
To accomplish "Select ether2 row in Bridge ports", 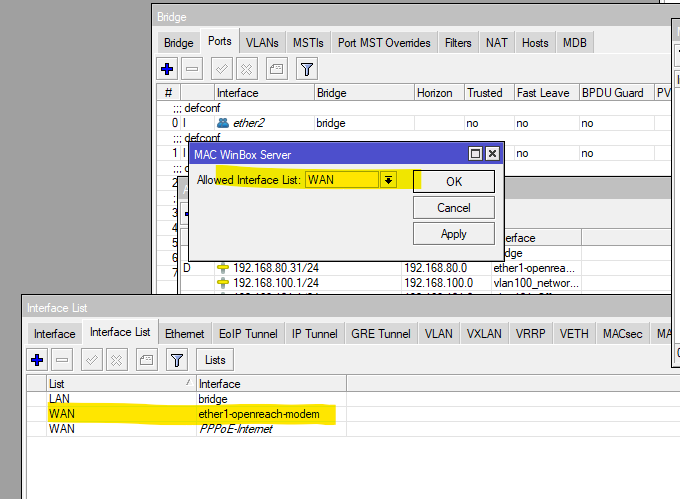I will pyautogui.click(x=414, y=123).
